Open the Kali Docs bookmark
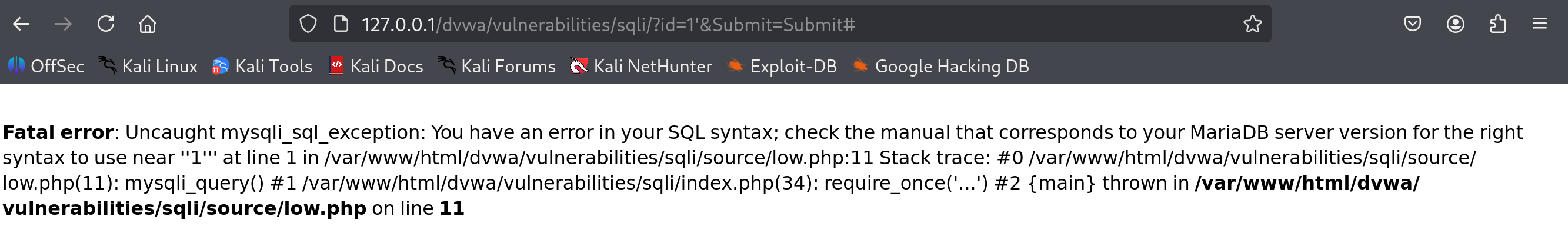This screenshot has width=1568, height=246. click(x=376, y=66)
